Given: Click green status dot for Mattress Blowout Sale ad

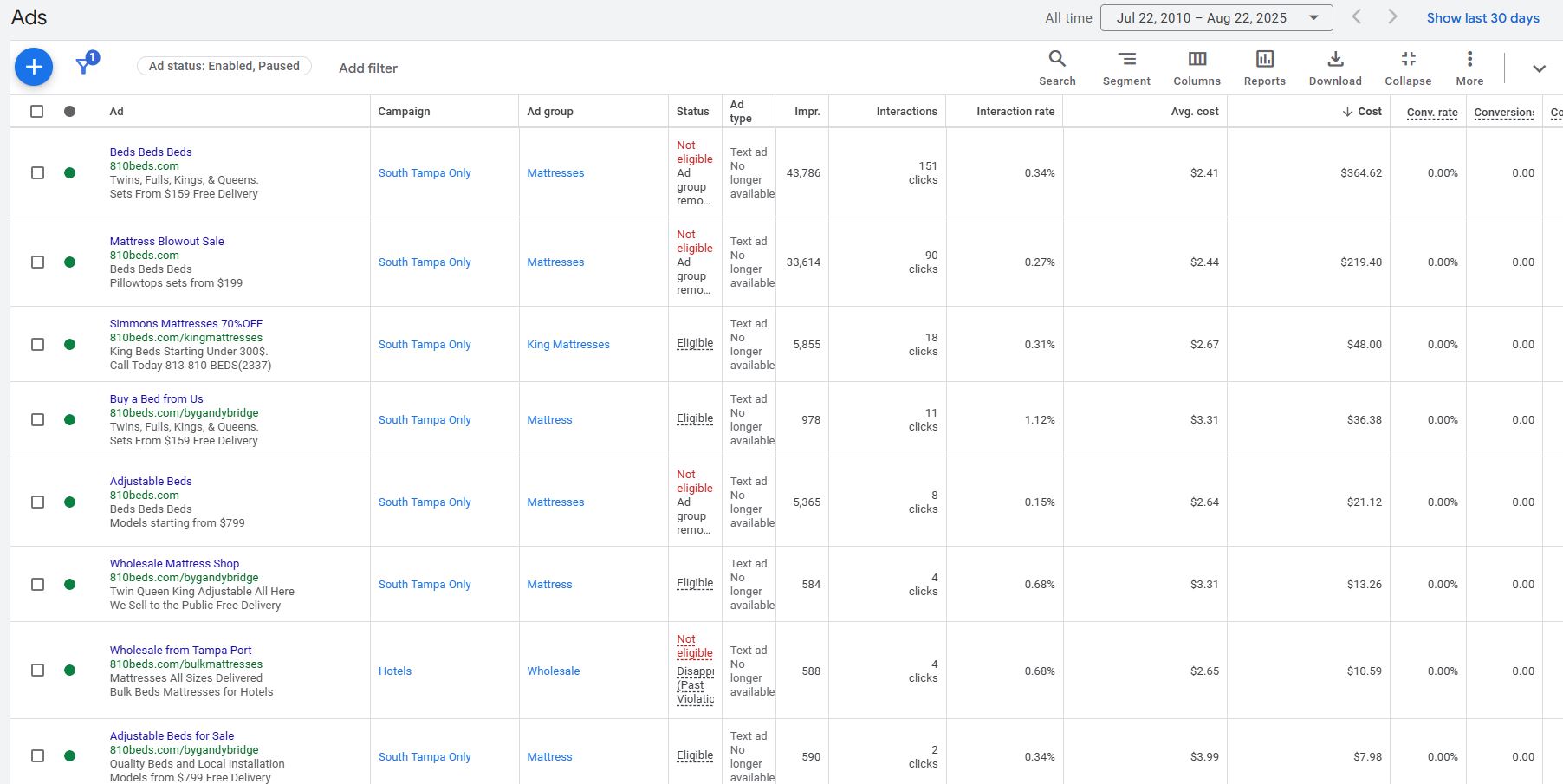Looking at the screenshot, I should tap(70, 262).
